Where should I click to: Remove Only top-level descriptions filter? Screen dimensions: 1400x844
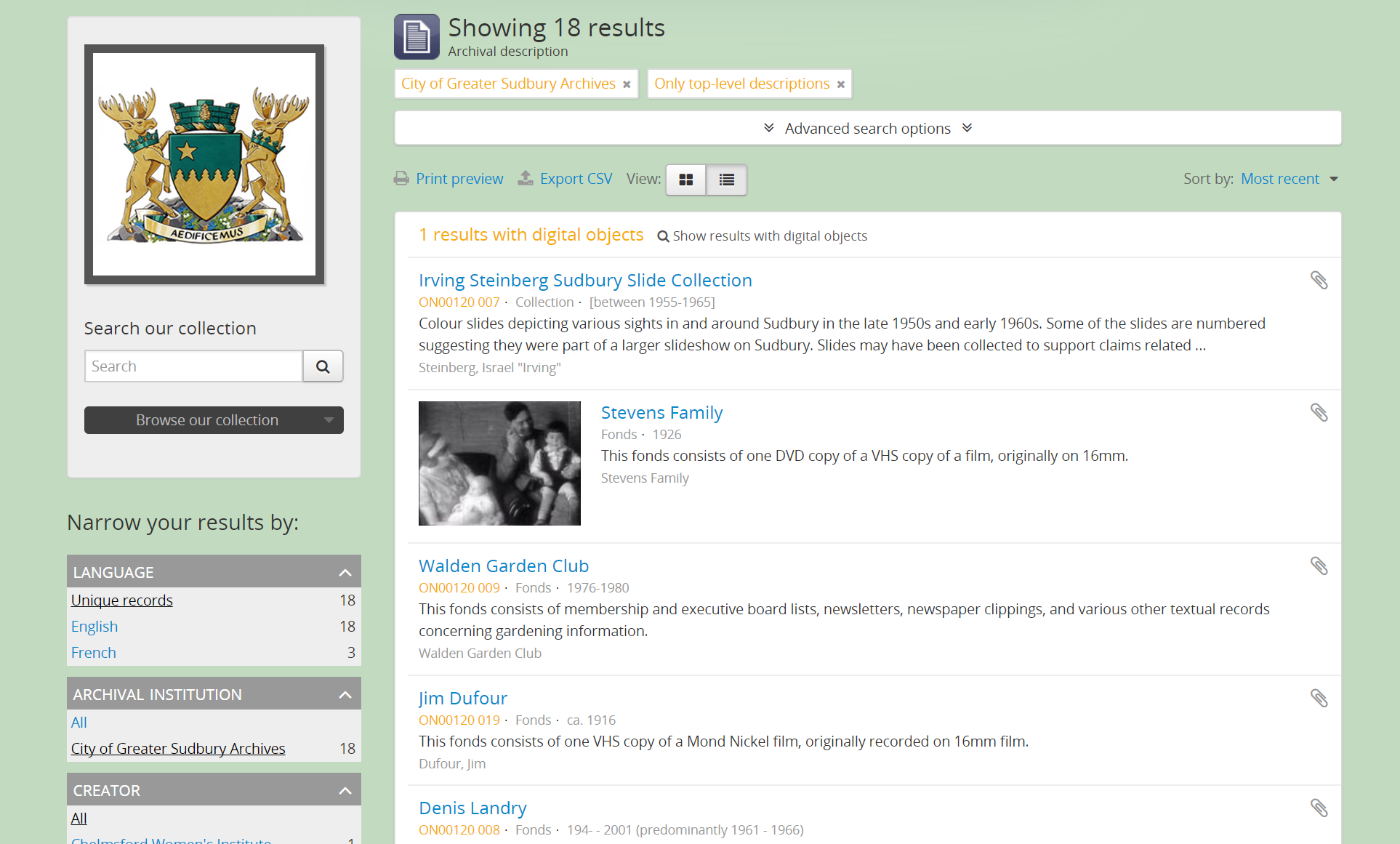(x=841, y=84)
